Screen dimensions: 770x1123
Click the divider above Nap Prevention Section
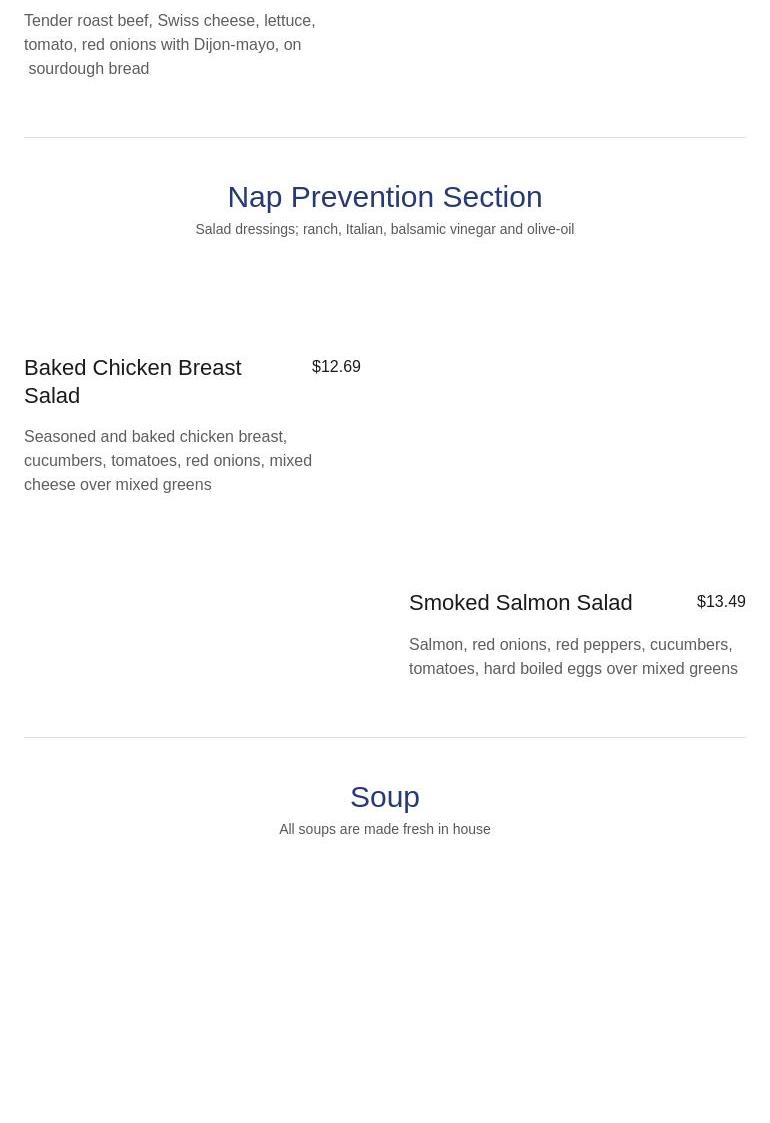pyautogui.click(x=385, y=138)
